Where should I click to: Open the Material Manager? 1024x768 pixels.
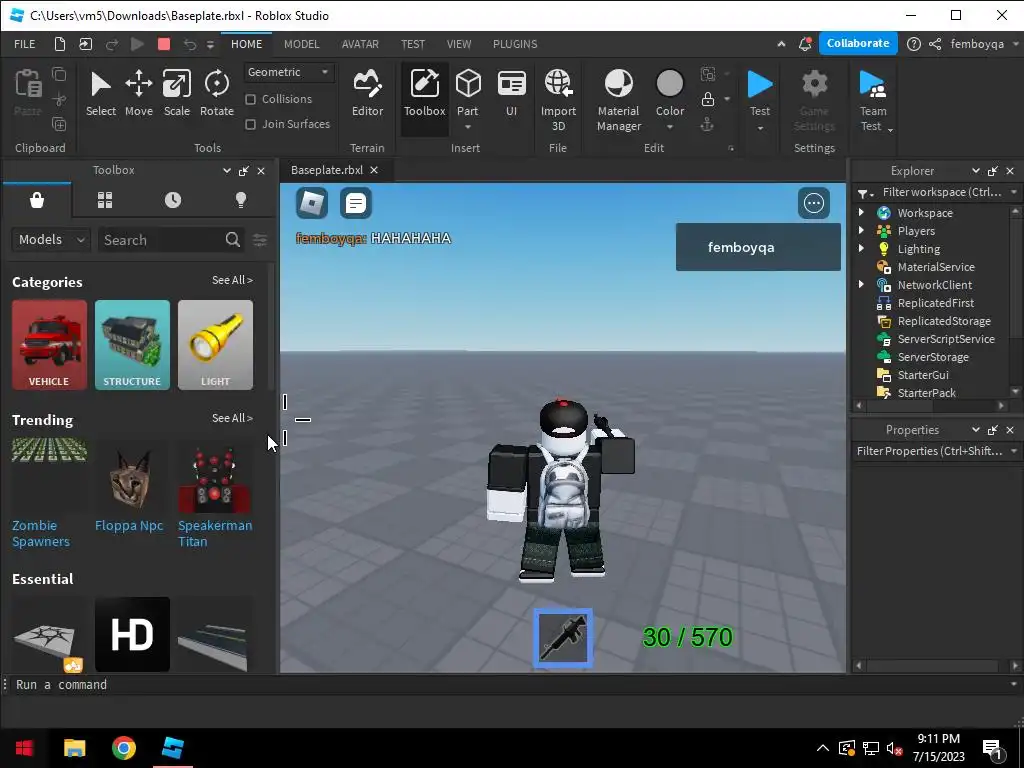click(x=618, y=100)
